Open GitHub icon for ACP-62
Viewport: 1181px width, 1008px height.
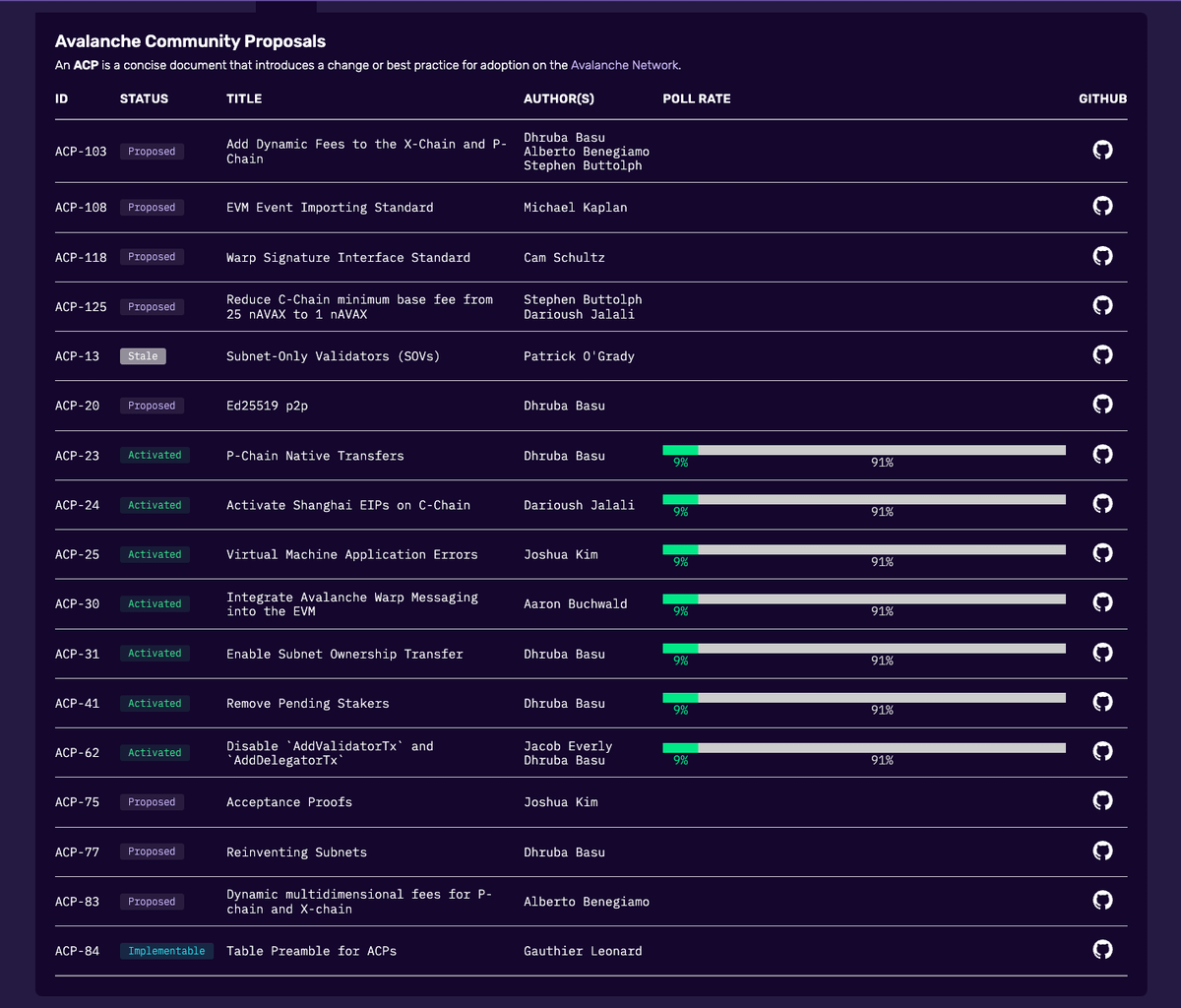[1102, 751]
